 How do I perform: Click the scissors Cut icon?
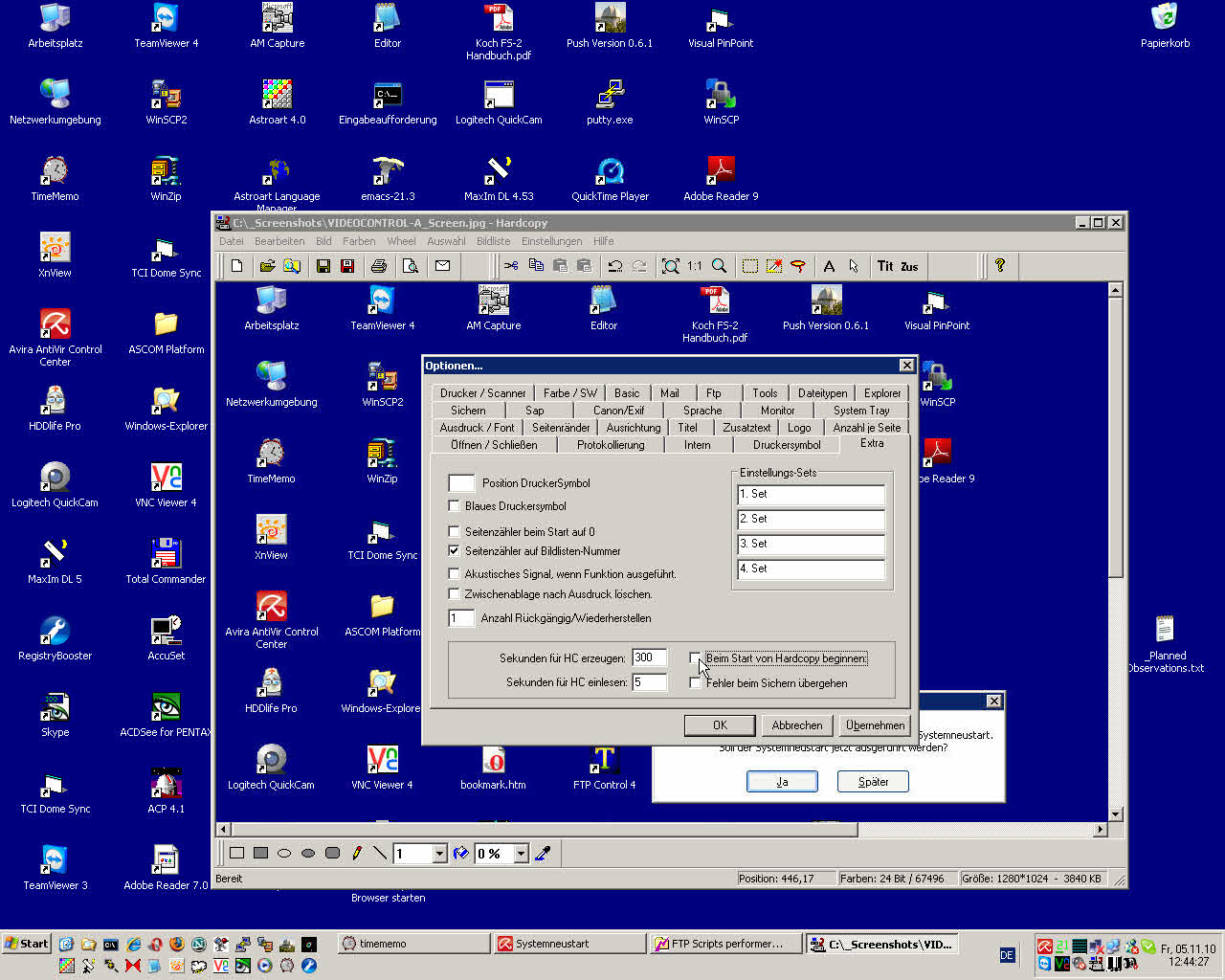click(511, 266)
